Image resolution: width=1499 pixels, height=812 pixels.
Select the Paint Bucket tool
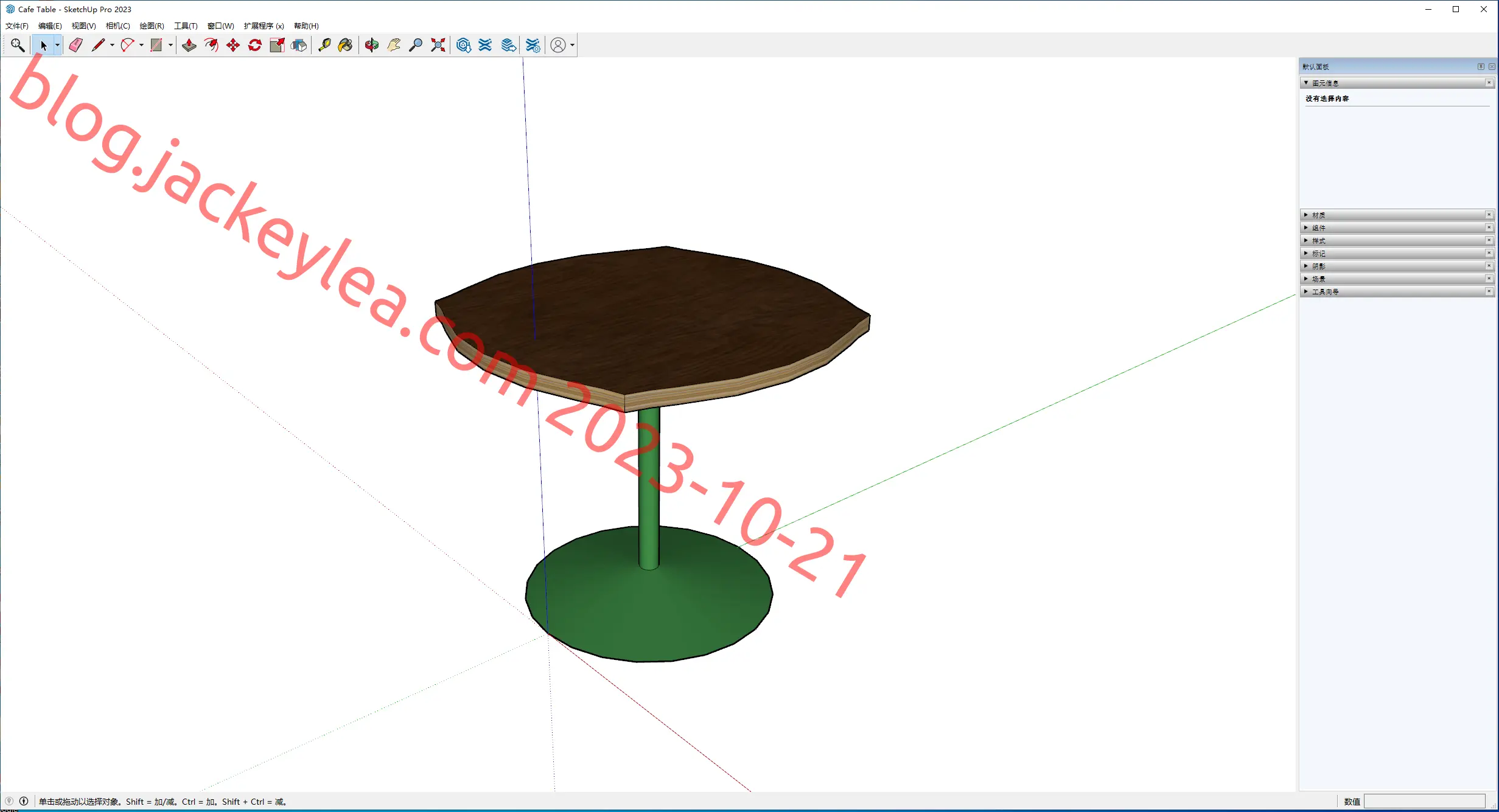click(346, 45)
